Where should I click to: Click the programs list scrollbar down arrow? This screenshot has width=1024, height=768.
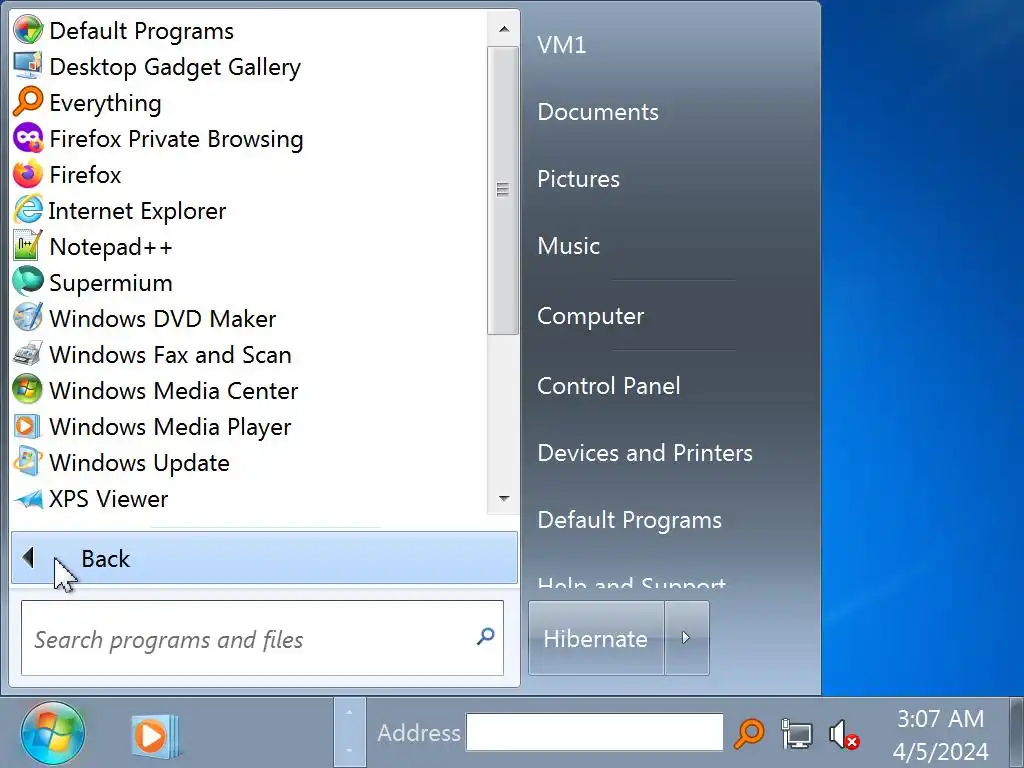click(504, 498)
